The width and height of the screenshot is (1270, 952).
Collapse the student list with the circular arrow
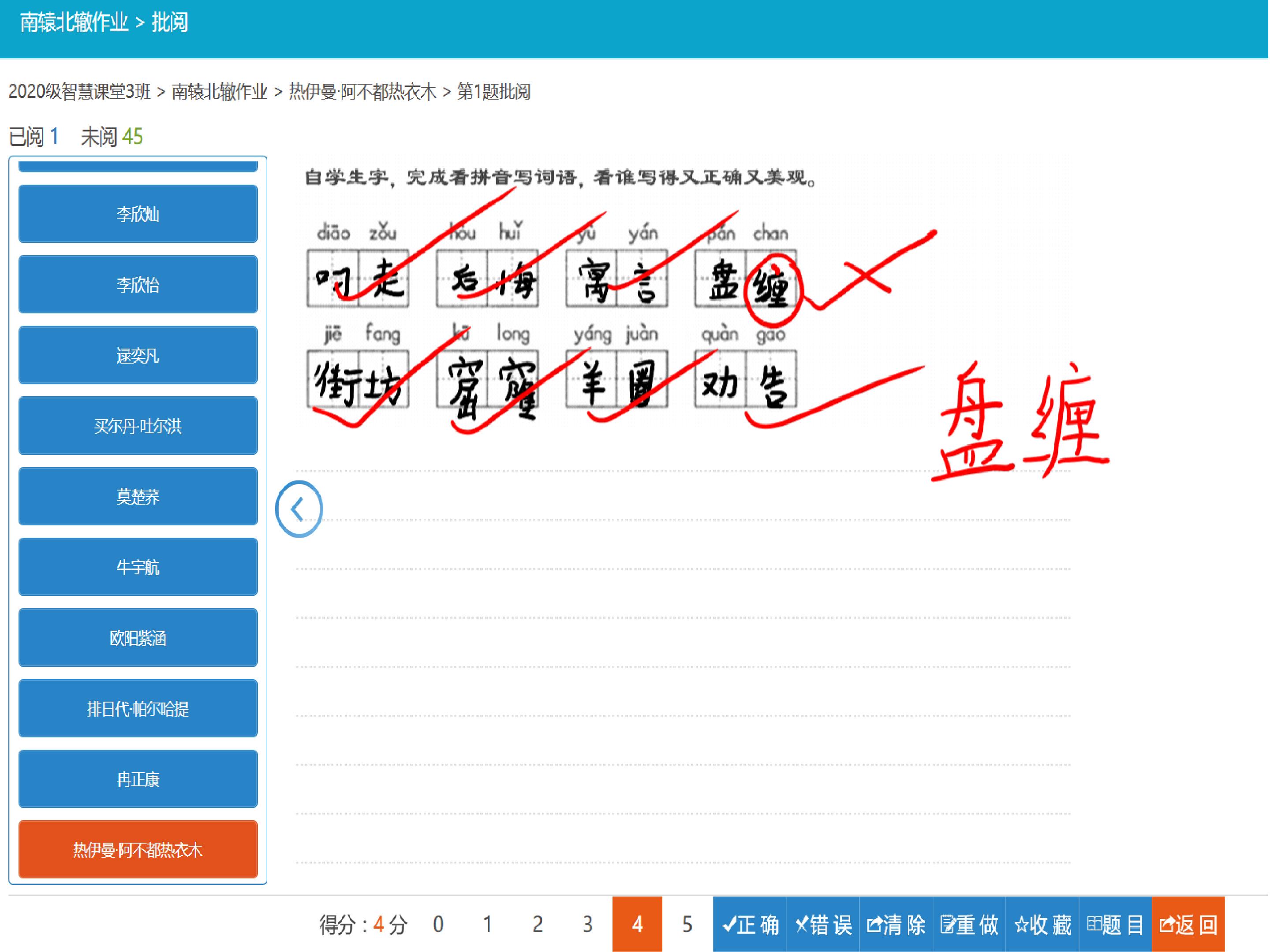click(x=299, y=509)
